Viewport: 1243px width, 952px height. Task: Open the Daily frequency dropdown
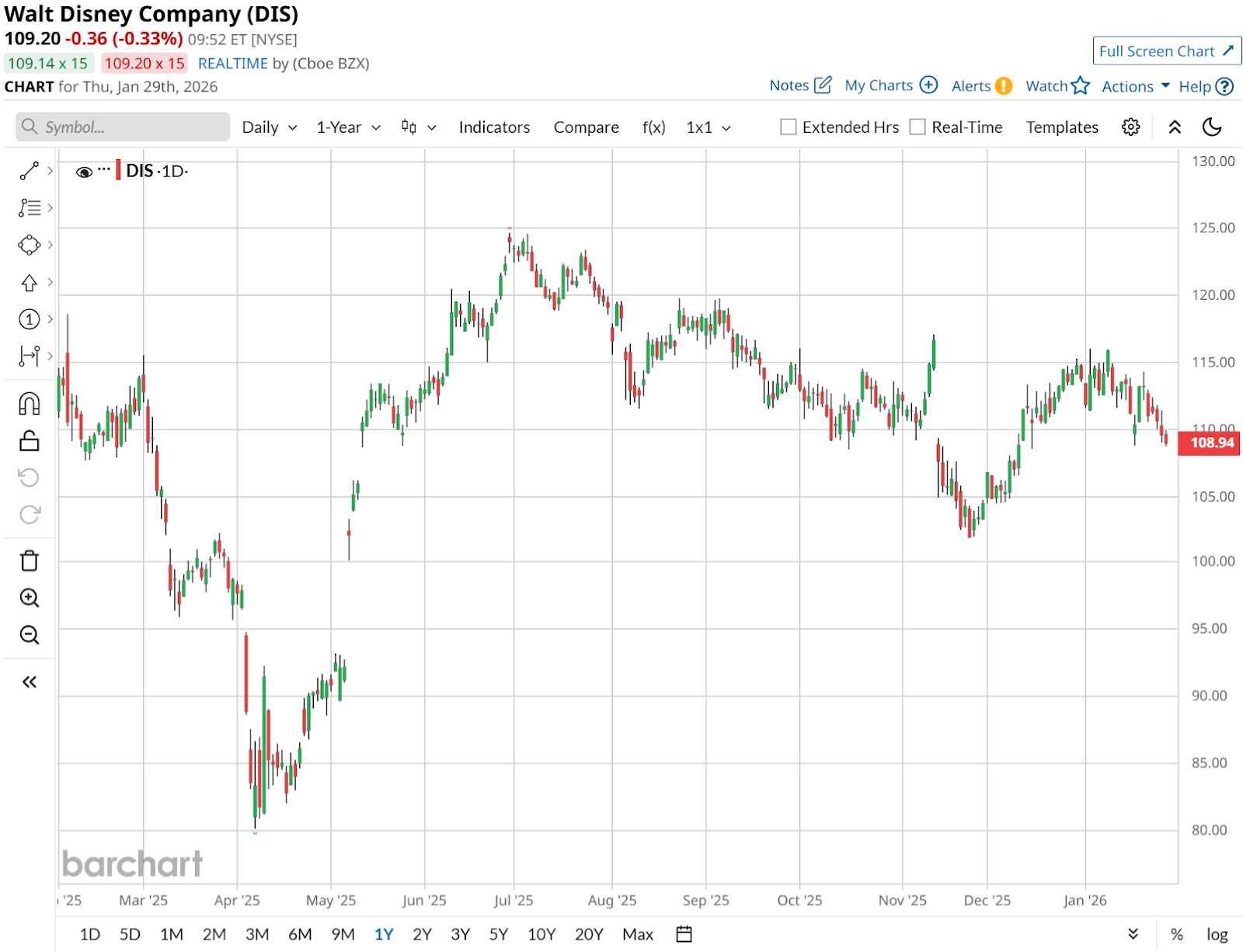pyautogui.click(x=270, y=127)
